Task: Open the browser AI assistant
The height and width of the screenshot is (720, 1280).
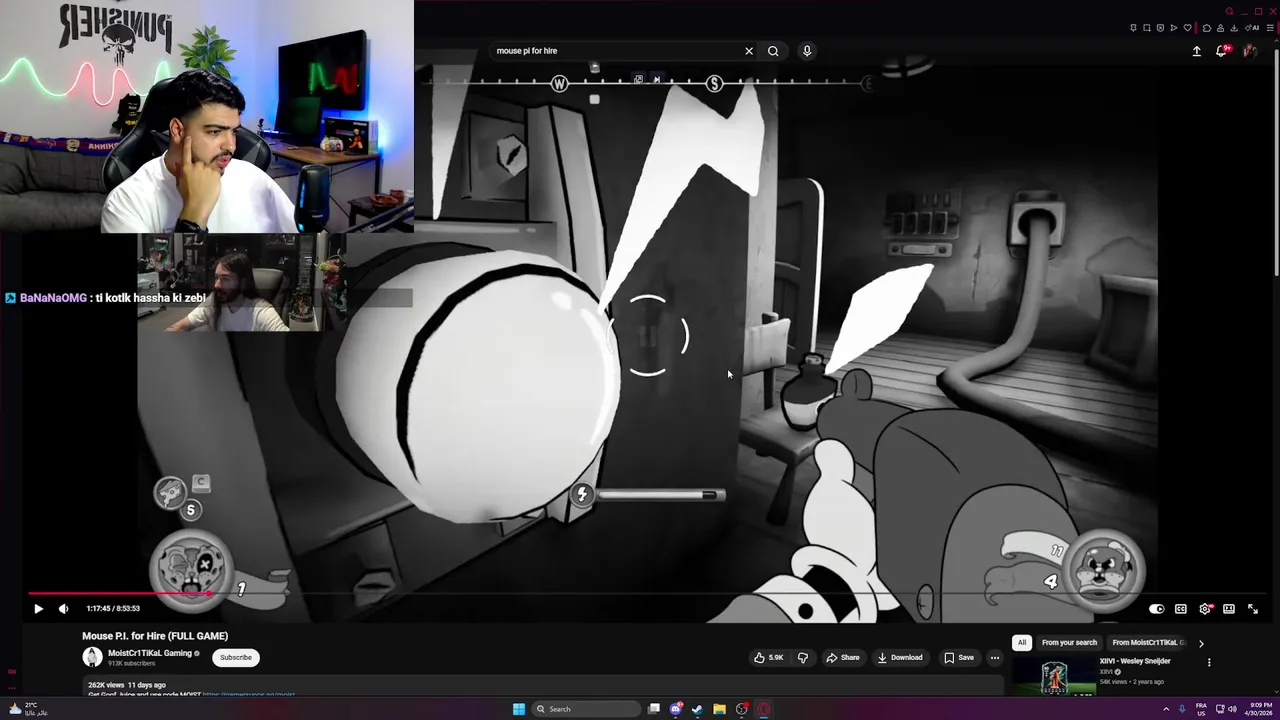Action: [x=1252, y=28]
